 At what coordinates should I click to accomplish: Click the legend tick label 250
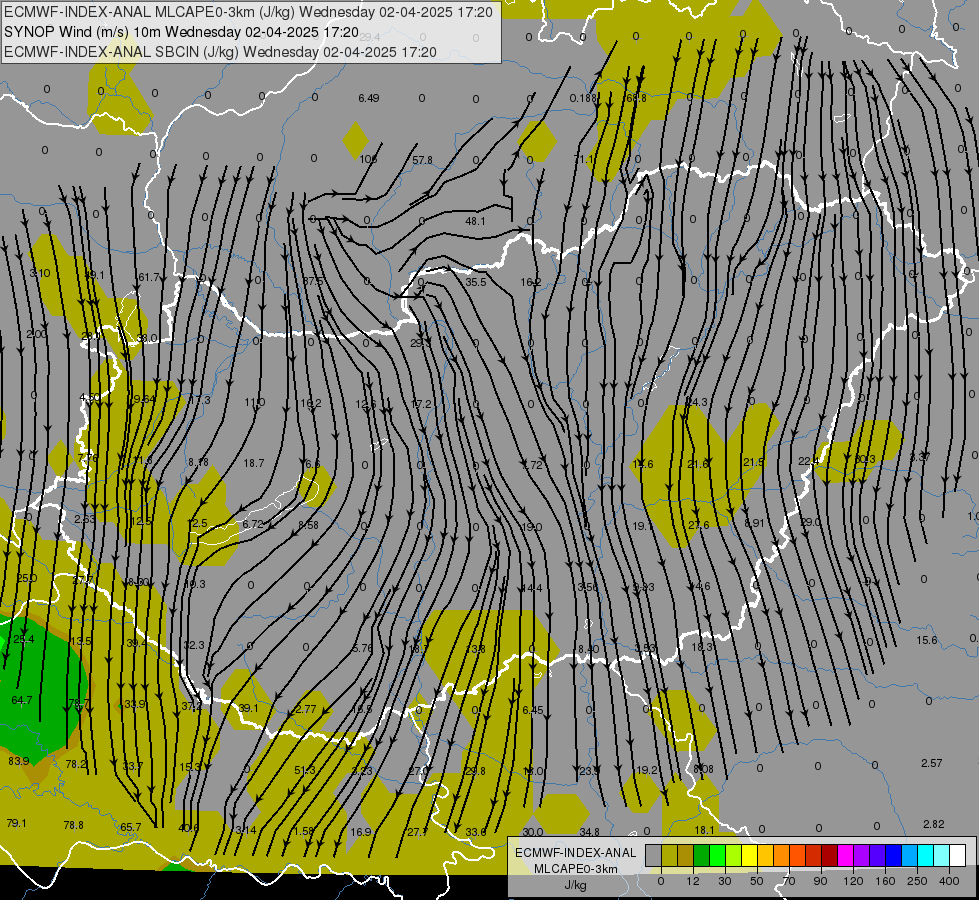(x=917, y=881)
